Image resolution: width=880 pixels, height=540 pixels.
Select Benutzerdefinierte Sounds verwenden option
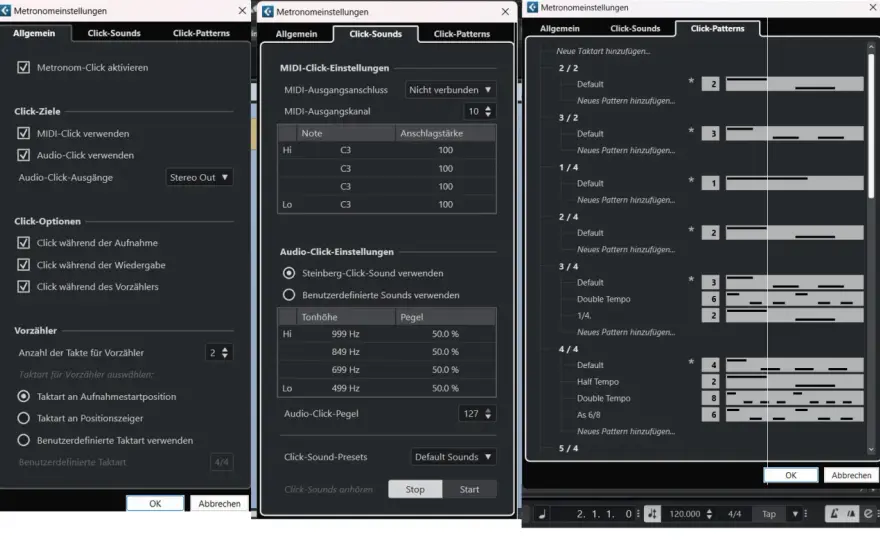coord(289,295)
